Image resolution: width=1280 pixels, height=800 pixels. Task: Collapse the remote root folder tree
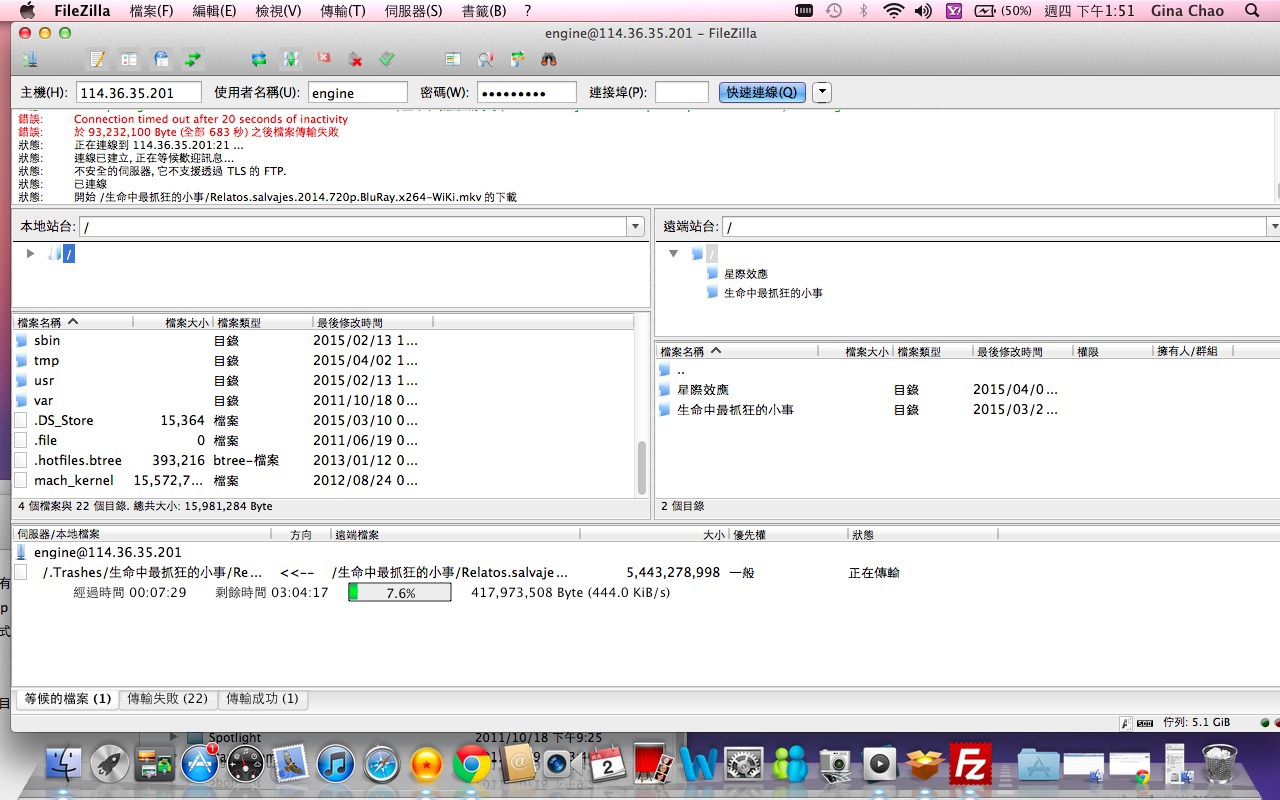tap(674, 254)
